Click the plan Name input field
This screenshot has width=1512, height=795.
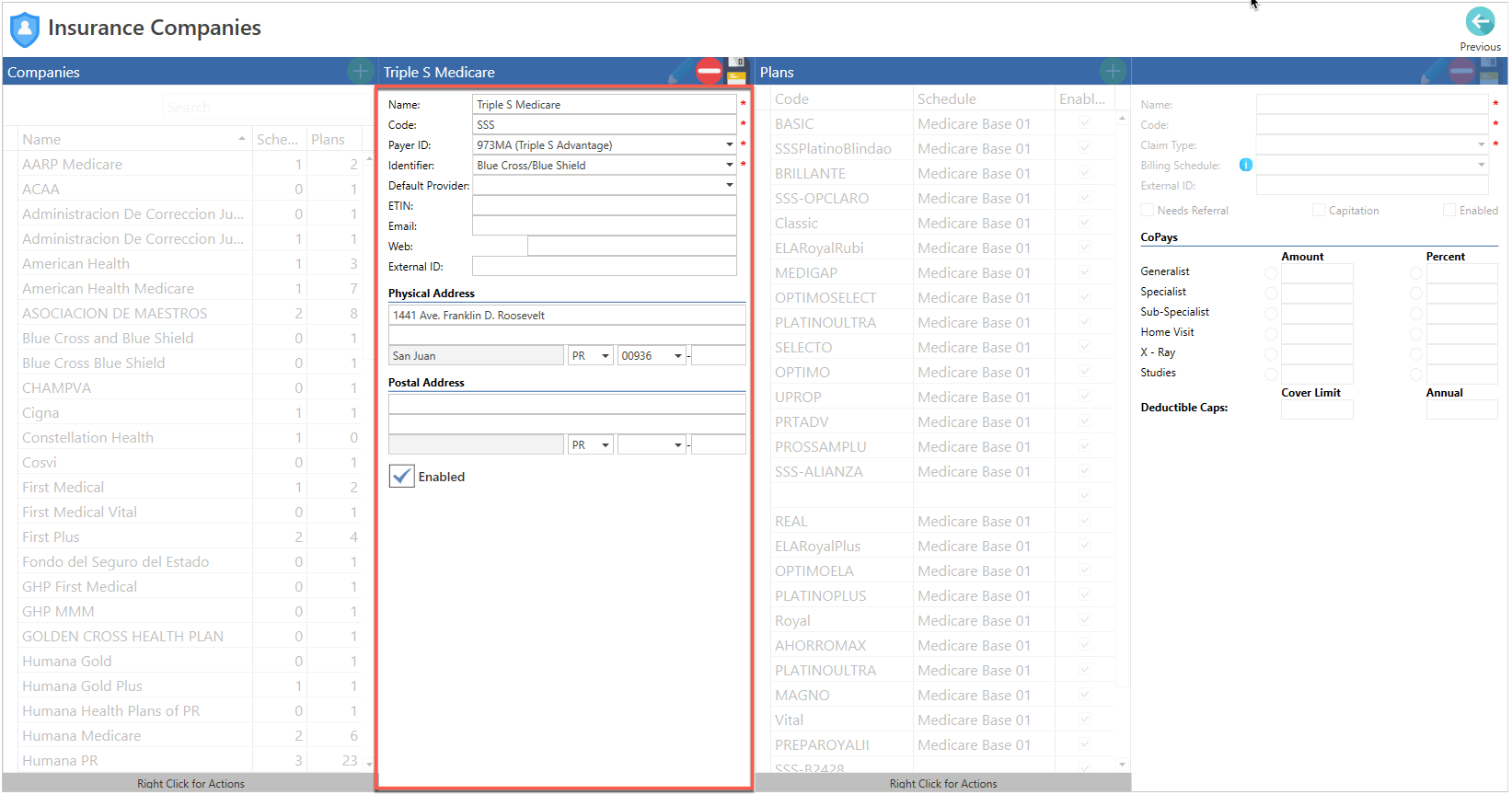(x=1372, y=105)
